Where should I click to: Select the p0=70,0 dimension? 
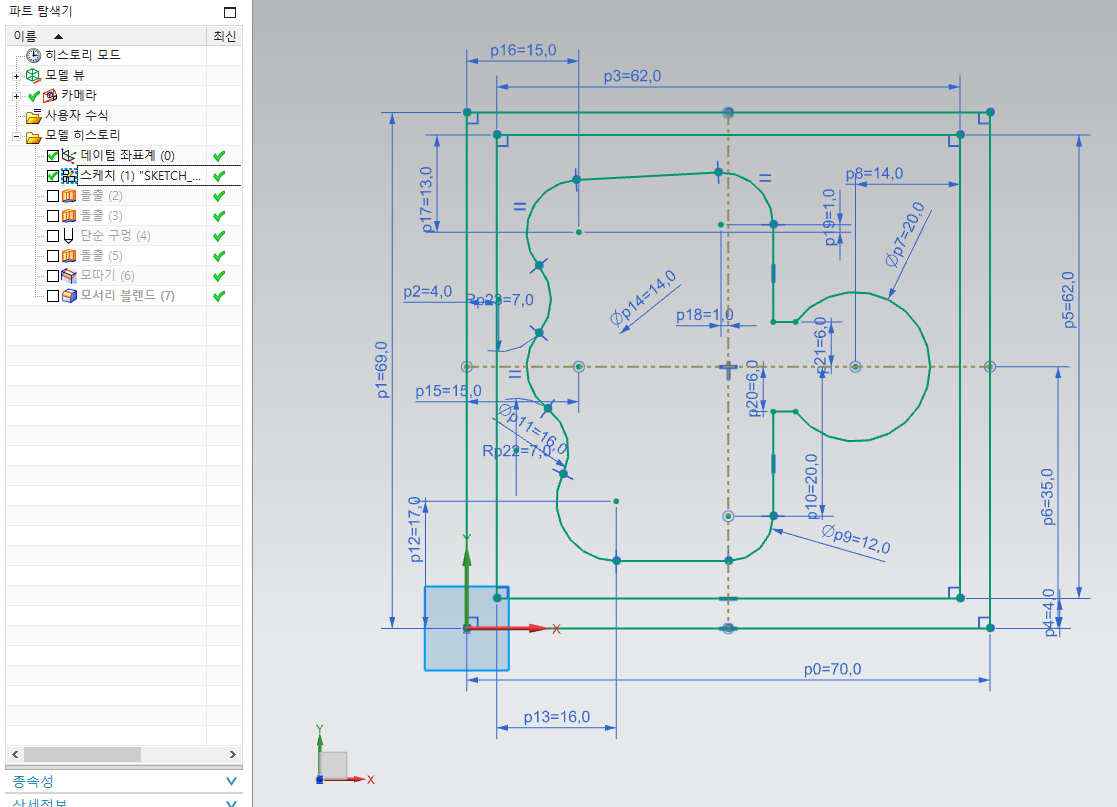click(x=832, y=669)
